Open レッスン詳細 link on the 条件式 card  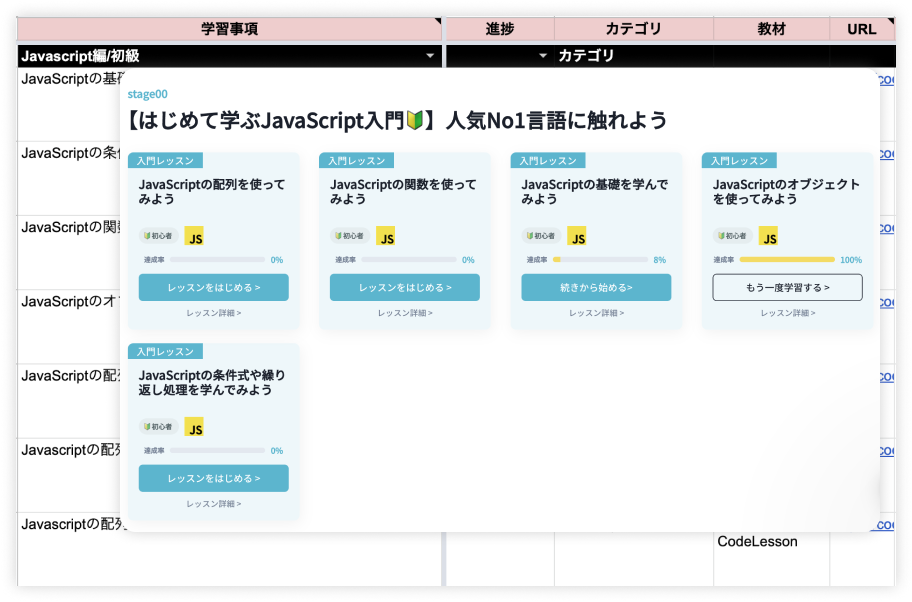point(213,504)
